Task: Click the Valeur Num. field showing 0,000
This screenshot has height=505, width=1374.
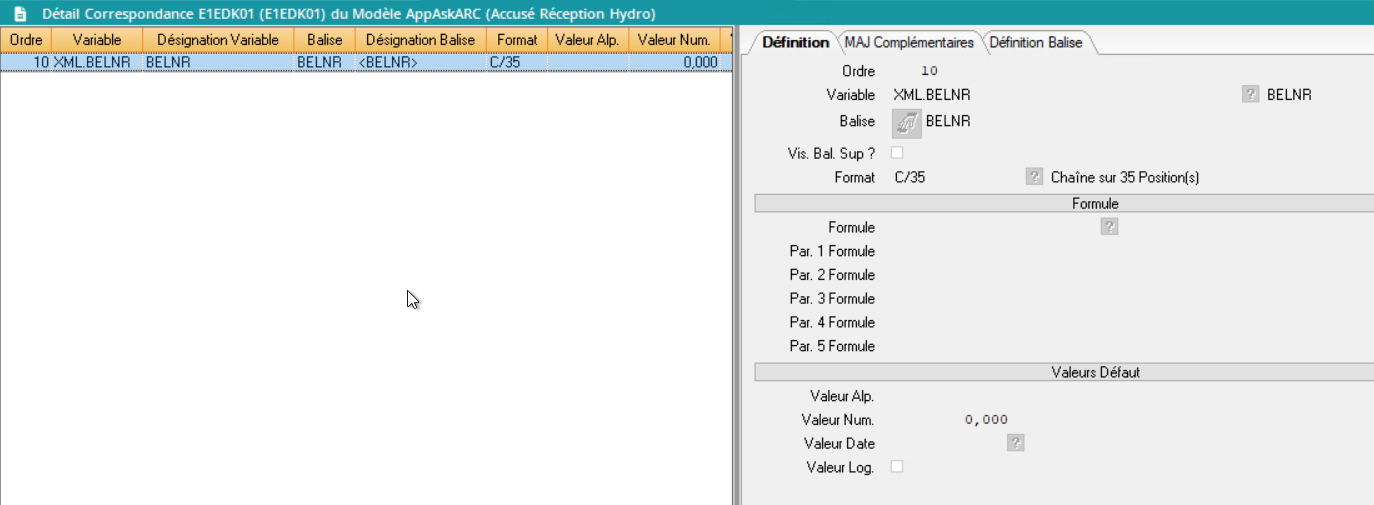Action: (986, 420)
